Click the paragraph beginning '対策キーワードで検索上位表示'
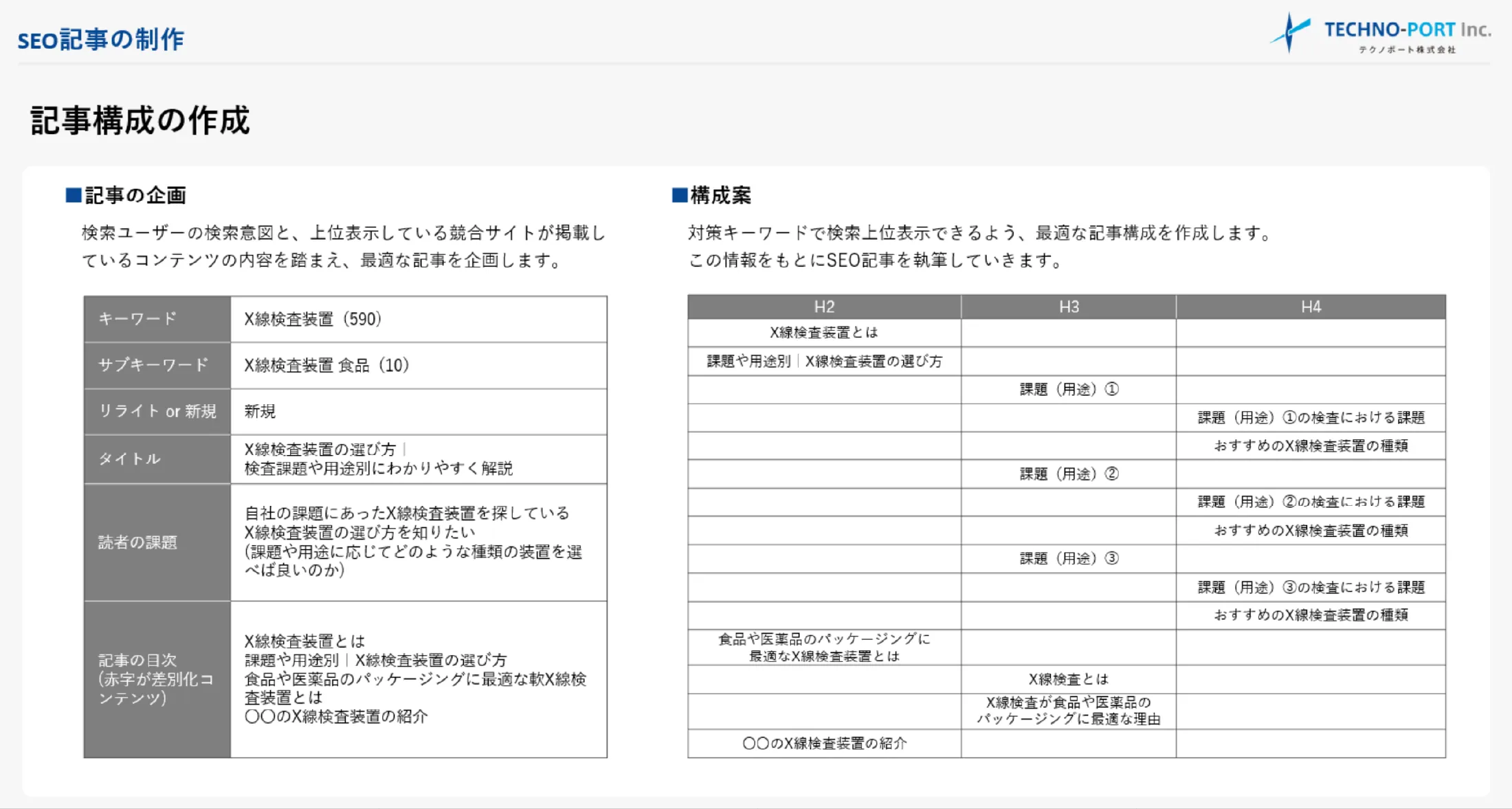The image size is (1512, 809). tap(980, 247)
